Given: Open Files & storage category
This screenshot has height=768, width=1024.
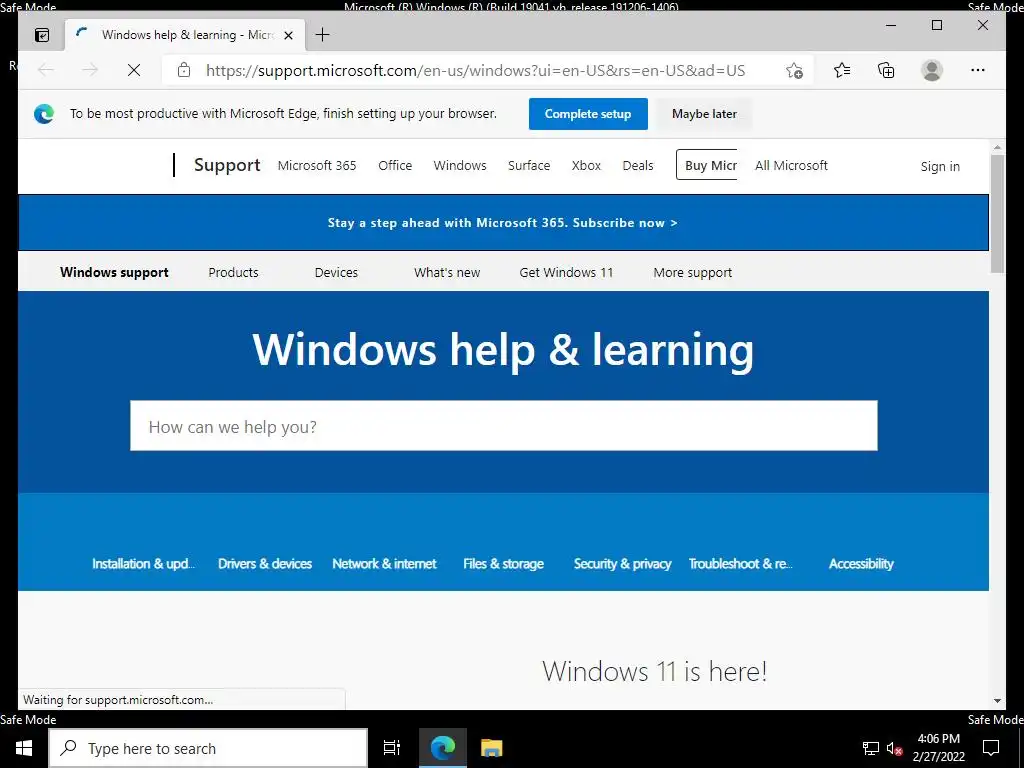Looking at the screenshot, I should pos(504,564).
